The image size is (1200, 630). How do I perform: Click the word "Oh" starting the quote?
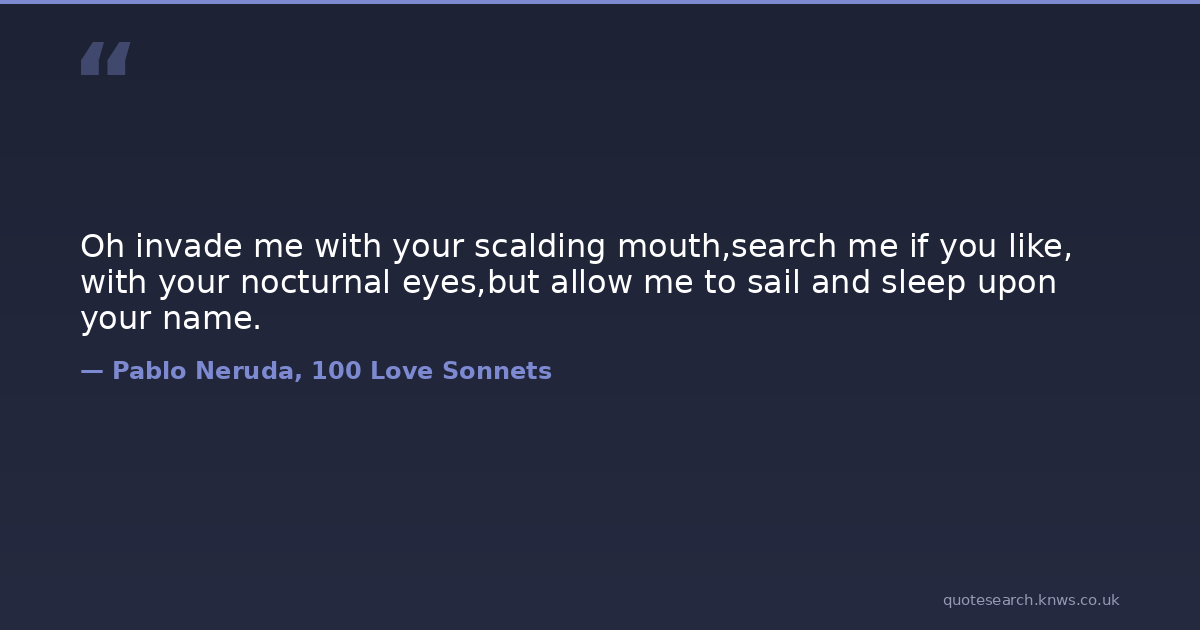(x=102, y=246)
